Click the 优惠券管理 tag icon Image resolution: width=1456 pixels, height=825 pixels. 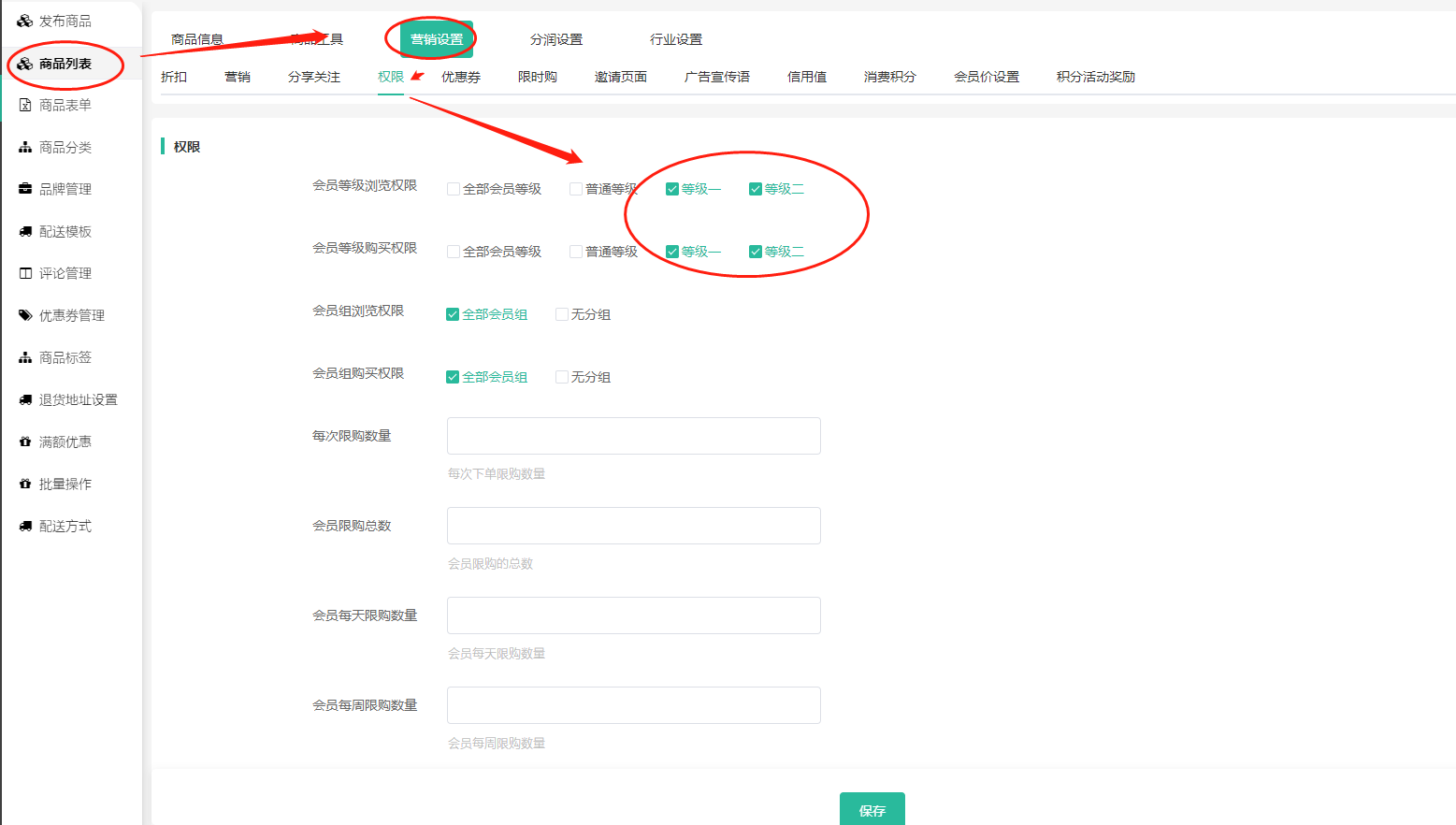[x=25, y=315]
